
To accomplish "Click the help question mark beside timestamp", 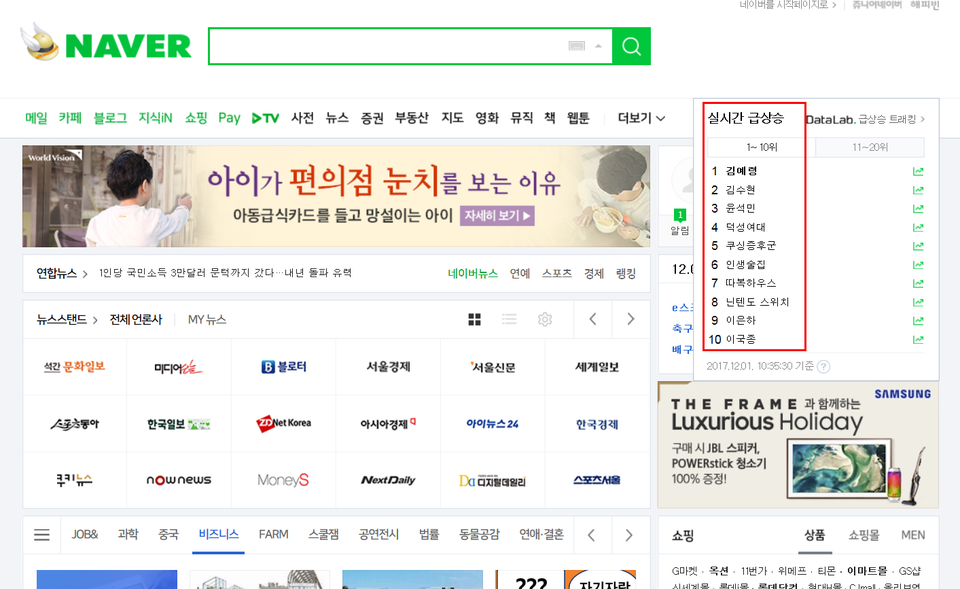I will coord(824,367).
